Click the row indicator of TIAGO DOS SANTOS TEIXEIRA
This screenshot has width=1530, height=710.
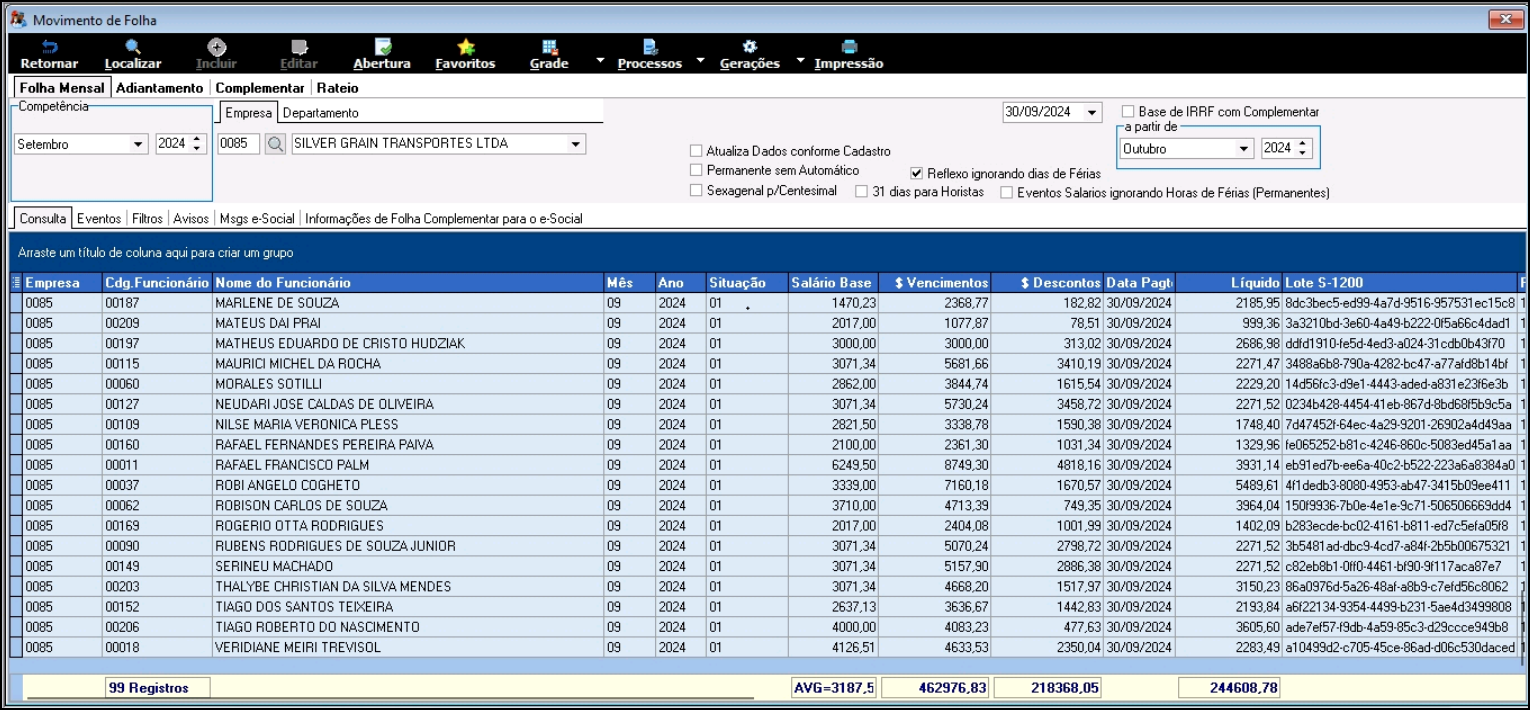(x=15, y=607)
